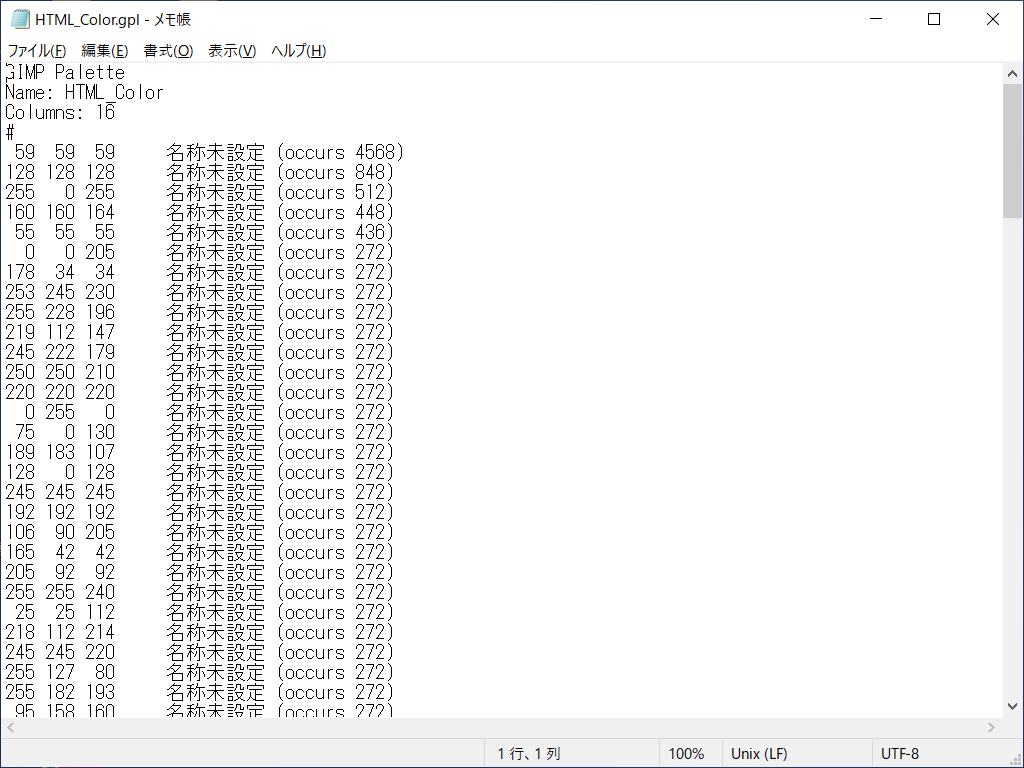
Task: Click the '128 128 128' color row
Action: pos(200,172)
